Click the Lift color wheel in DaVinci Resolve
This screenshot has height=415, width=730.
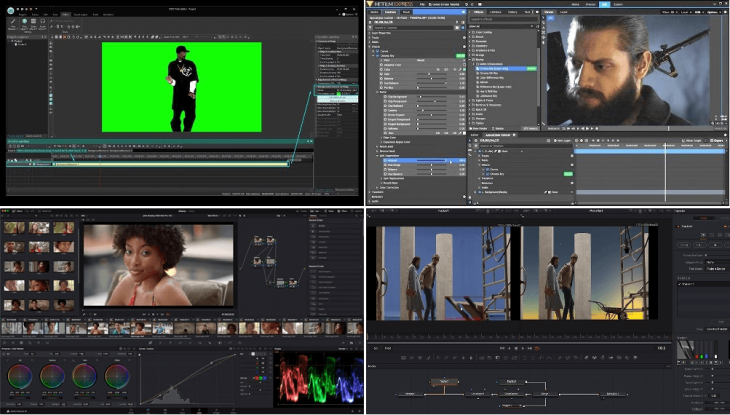click(x=20, y=376)
